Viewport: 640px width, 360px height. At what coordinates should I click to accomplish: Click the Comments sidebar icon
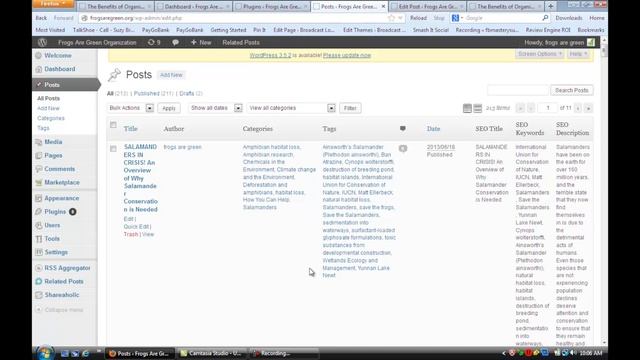pos(39,169)
